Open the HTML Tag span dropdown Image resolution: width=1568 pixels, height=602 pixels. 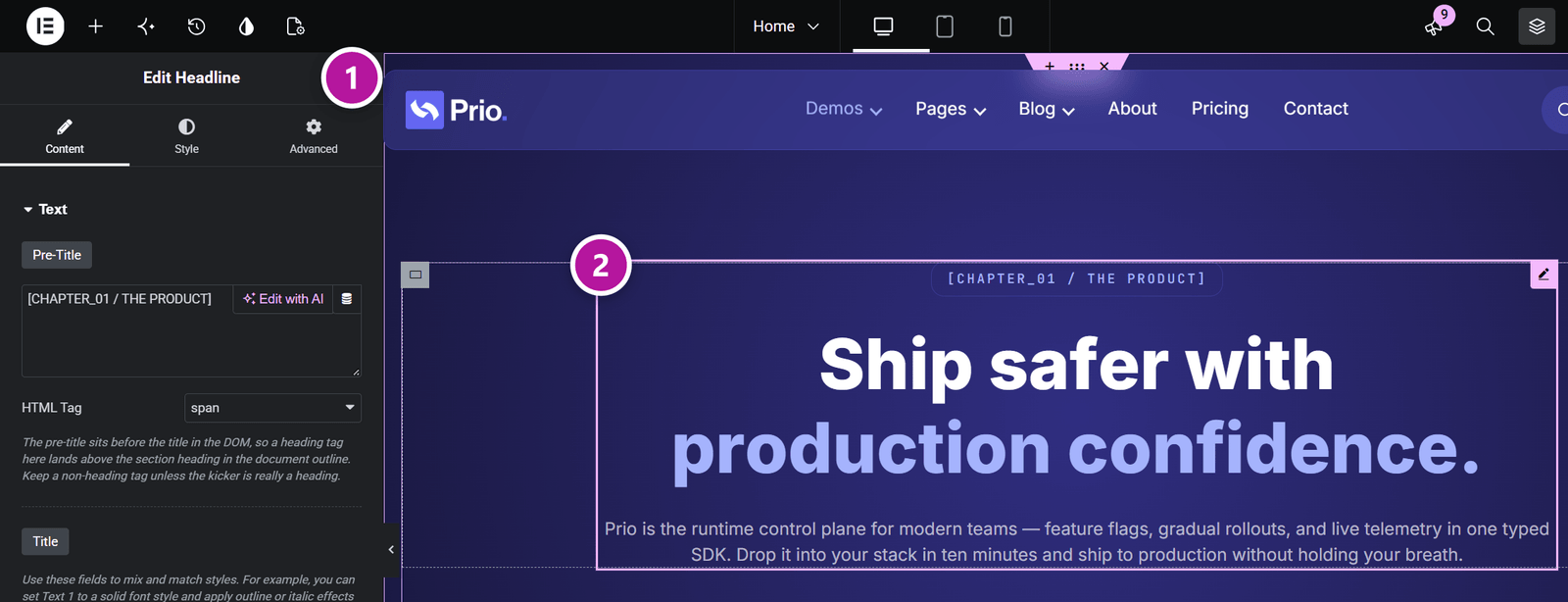(x=272, y=408)
